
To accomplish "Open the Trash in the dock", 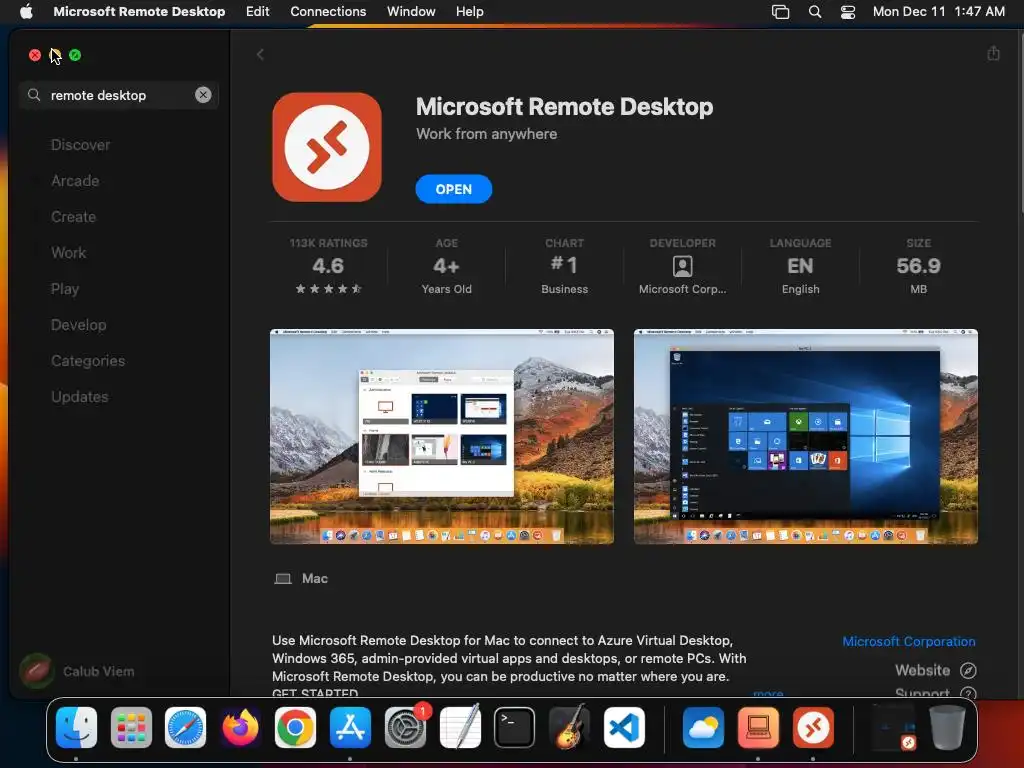I will [x=947, y=727].
